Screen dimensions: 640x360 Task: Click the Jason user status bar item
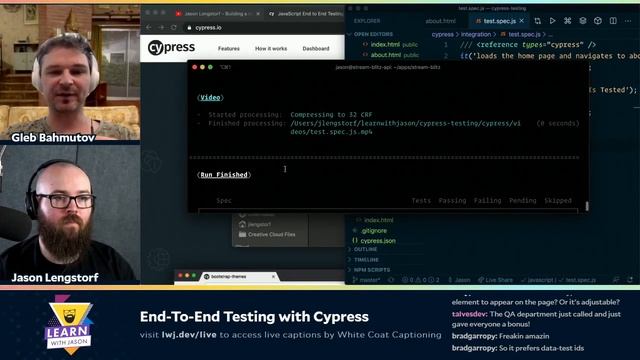pos(459,280)
